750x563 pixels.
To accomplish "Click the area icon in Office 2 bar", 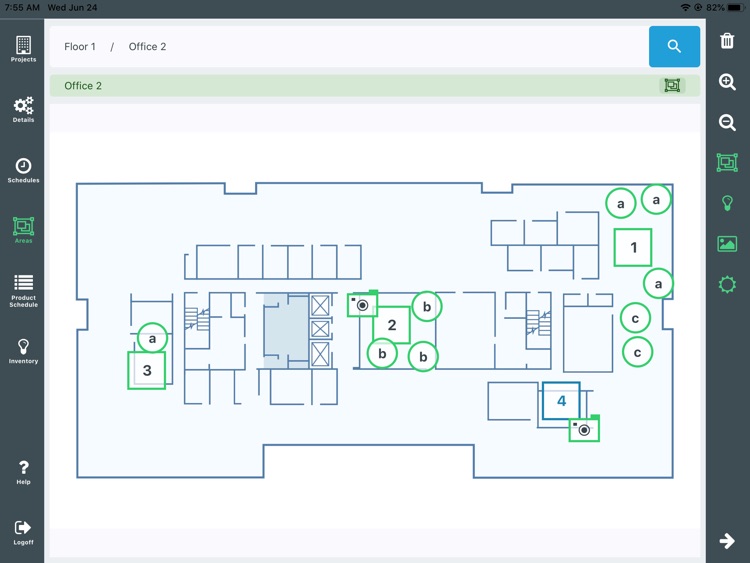I will point(672,86).
